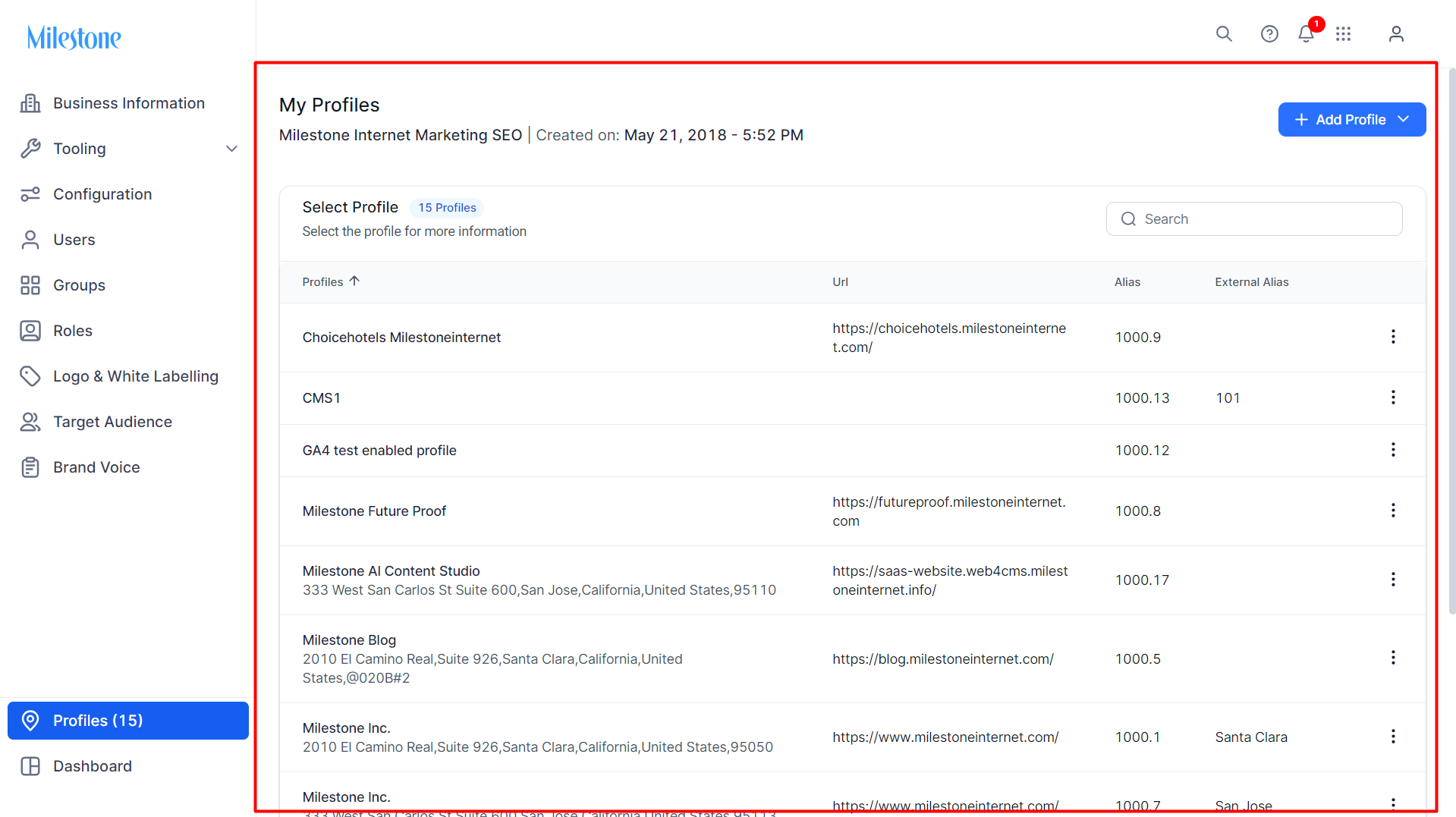Open options menu for Choicehotels Milestoneinternet
This screenshot has width=1456, height=817.
tap(1393, 337)
